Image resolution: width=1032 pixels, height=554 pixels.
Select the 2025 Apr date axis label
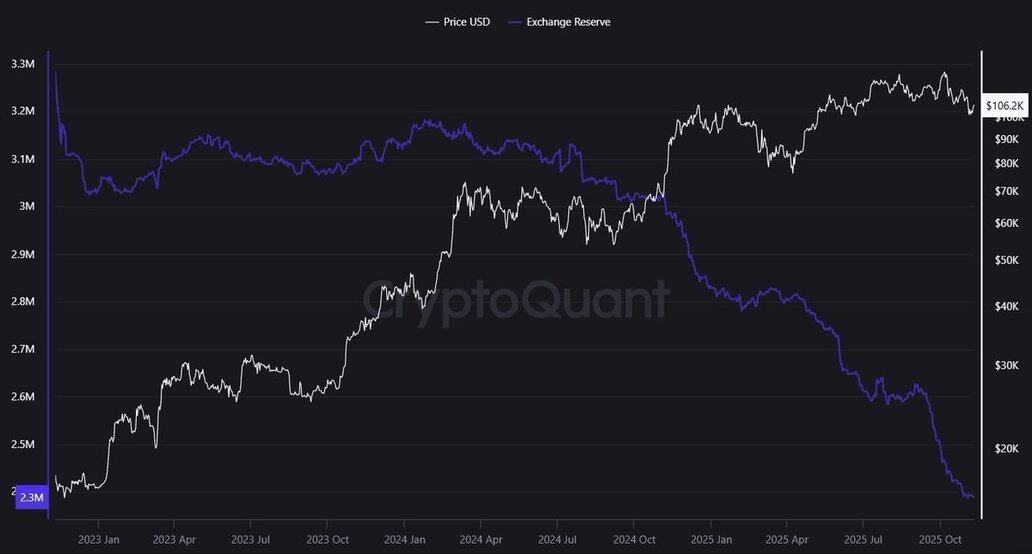coord(785,540)
